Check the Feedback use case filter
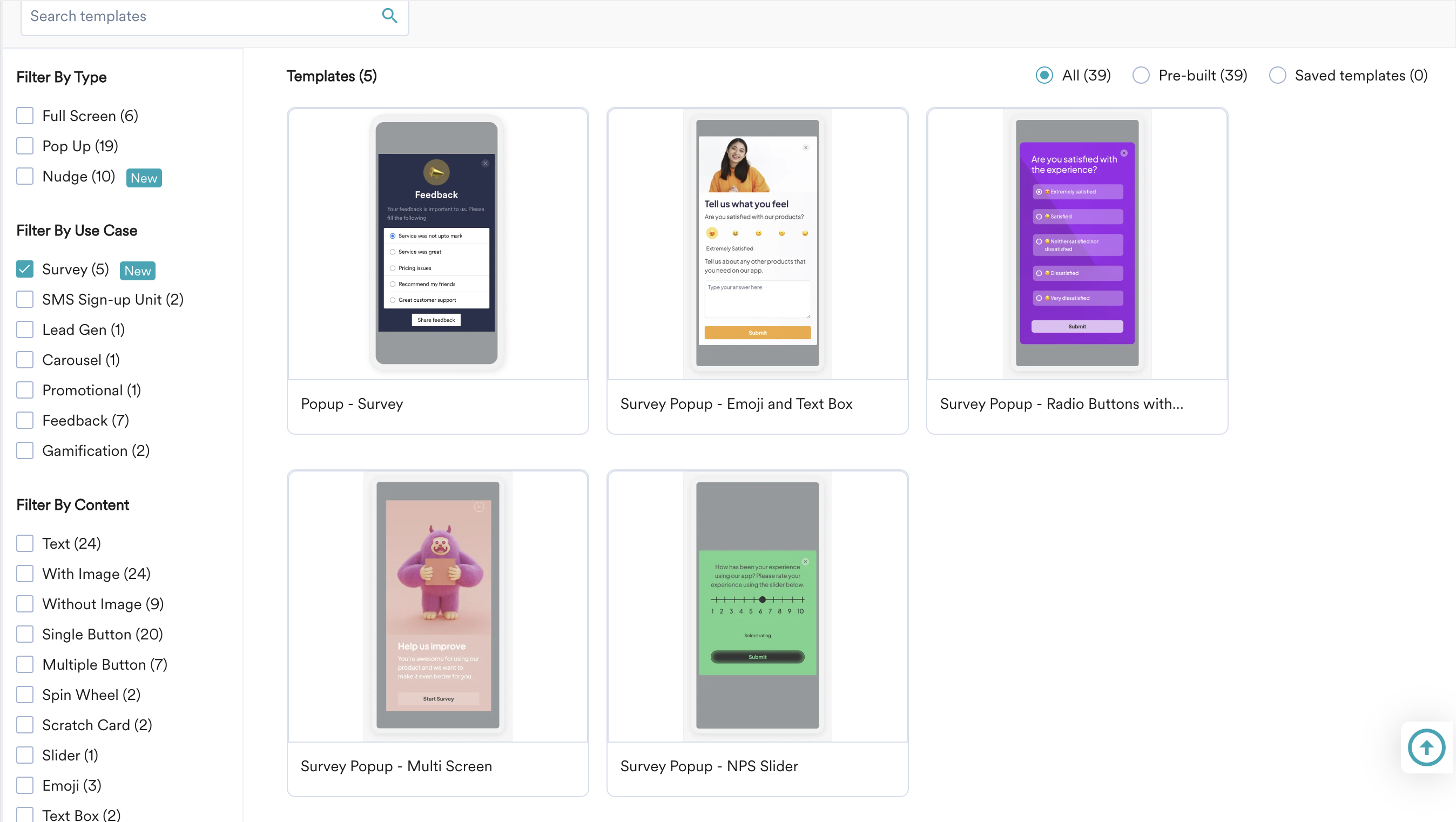The width and height of the screenshot is (1456, 822). 25,421
